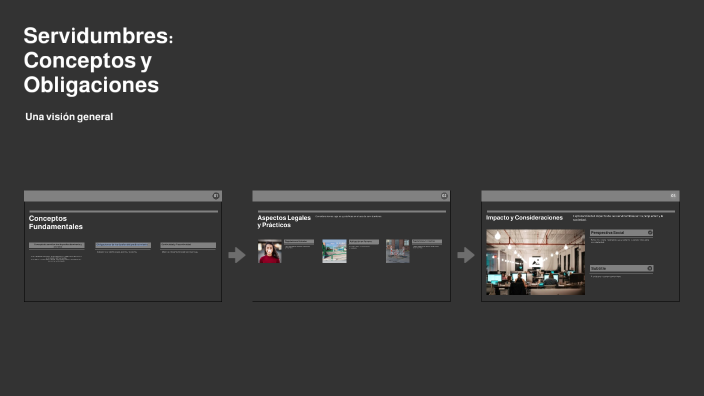
Task: Click gray header bar of Aspectos Legales card
Action: coord(351,196)
